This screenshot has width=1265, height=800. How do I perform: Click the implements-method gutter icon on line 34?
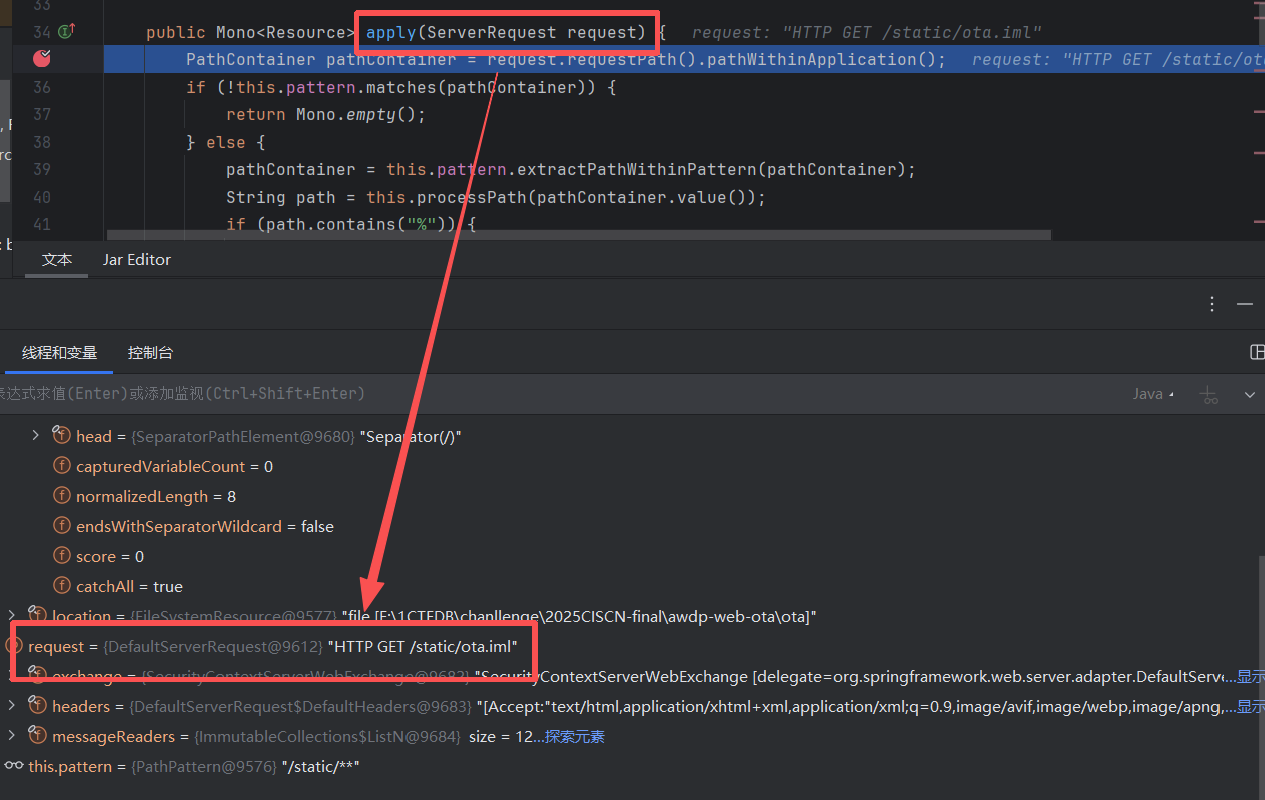(x=67, y=32)
